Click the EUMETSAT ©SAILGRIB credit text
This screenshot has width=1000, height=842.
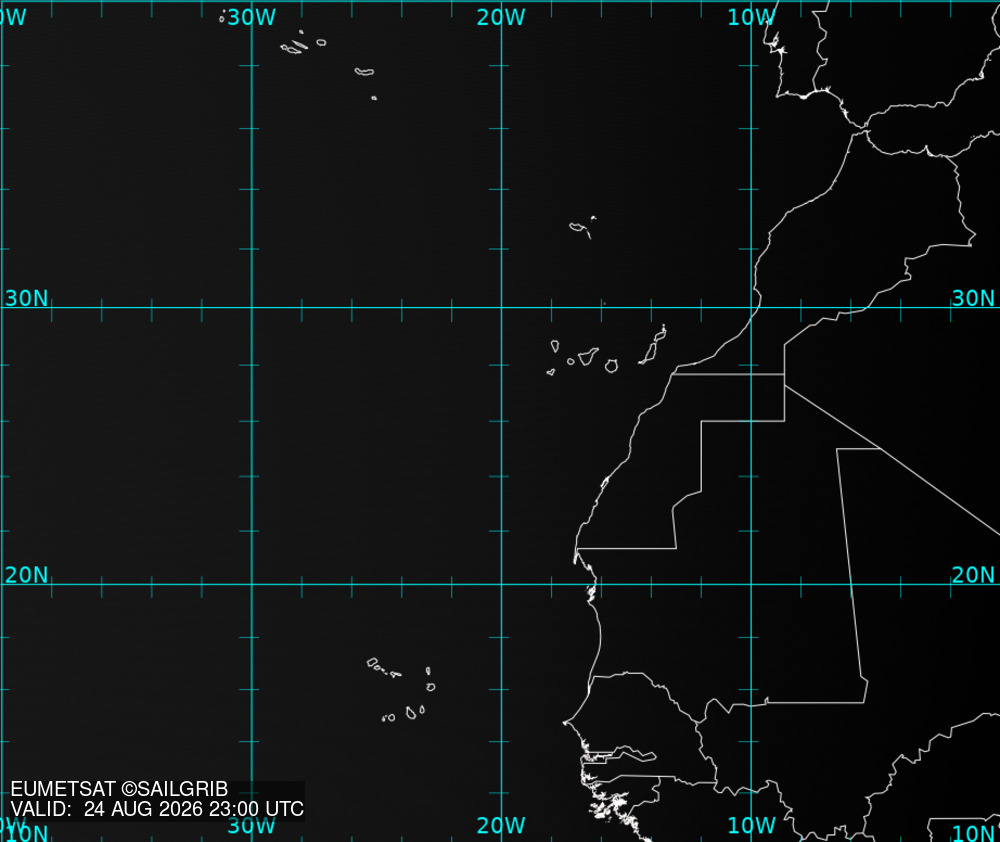point(119,789)
